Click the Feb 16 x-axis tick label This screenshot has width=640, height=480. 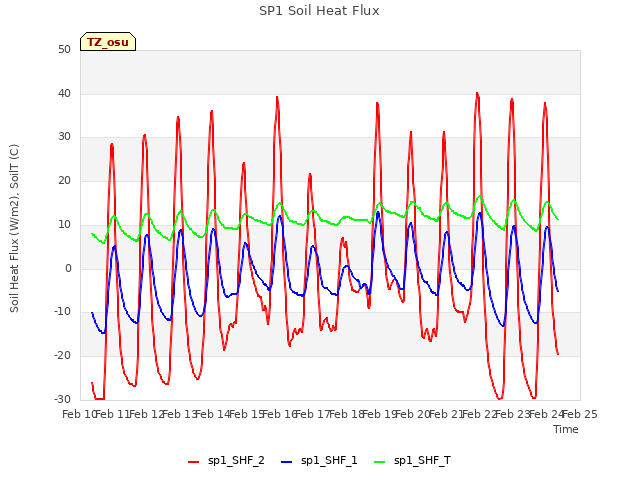279,414
